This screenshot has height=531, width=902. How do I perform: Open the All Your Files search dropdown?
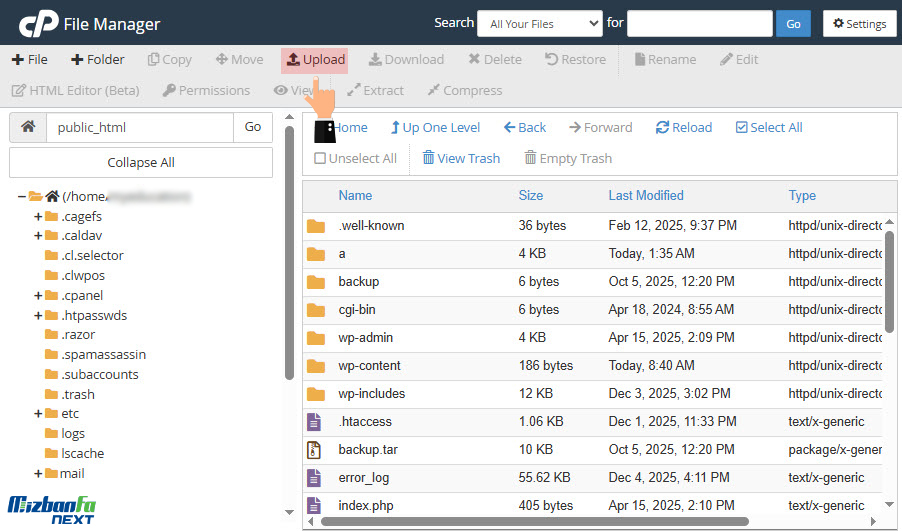[539, 24]
